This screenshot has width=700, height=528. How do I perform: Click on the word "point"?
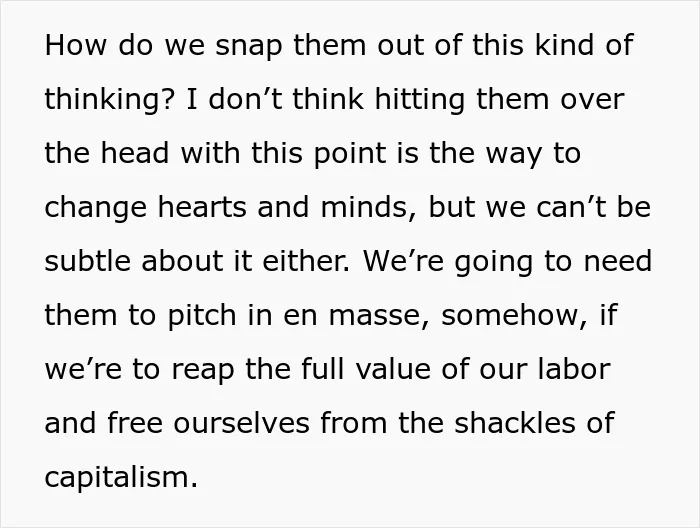point(350,154)
